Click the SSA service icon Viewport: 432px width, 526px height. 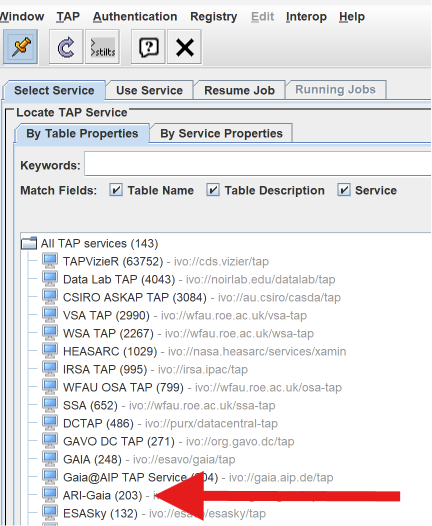50,405
